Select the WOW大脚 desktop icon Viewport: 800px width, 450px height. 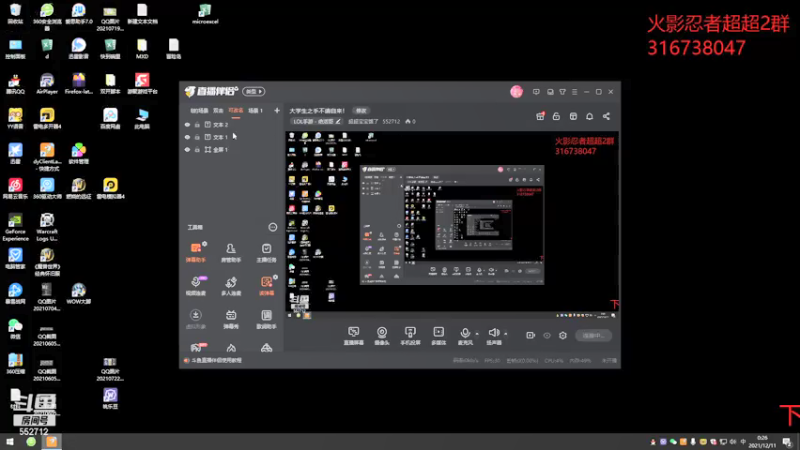coord(78,293)
